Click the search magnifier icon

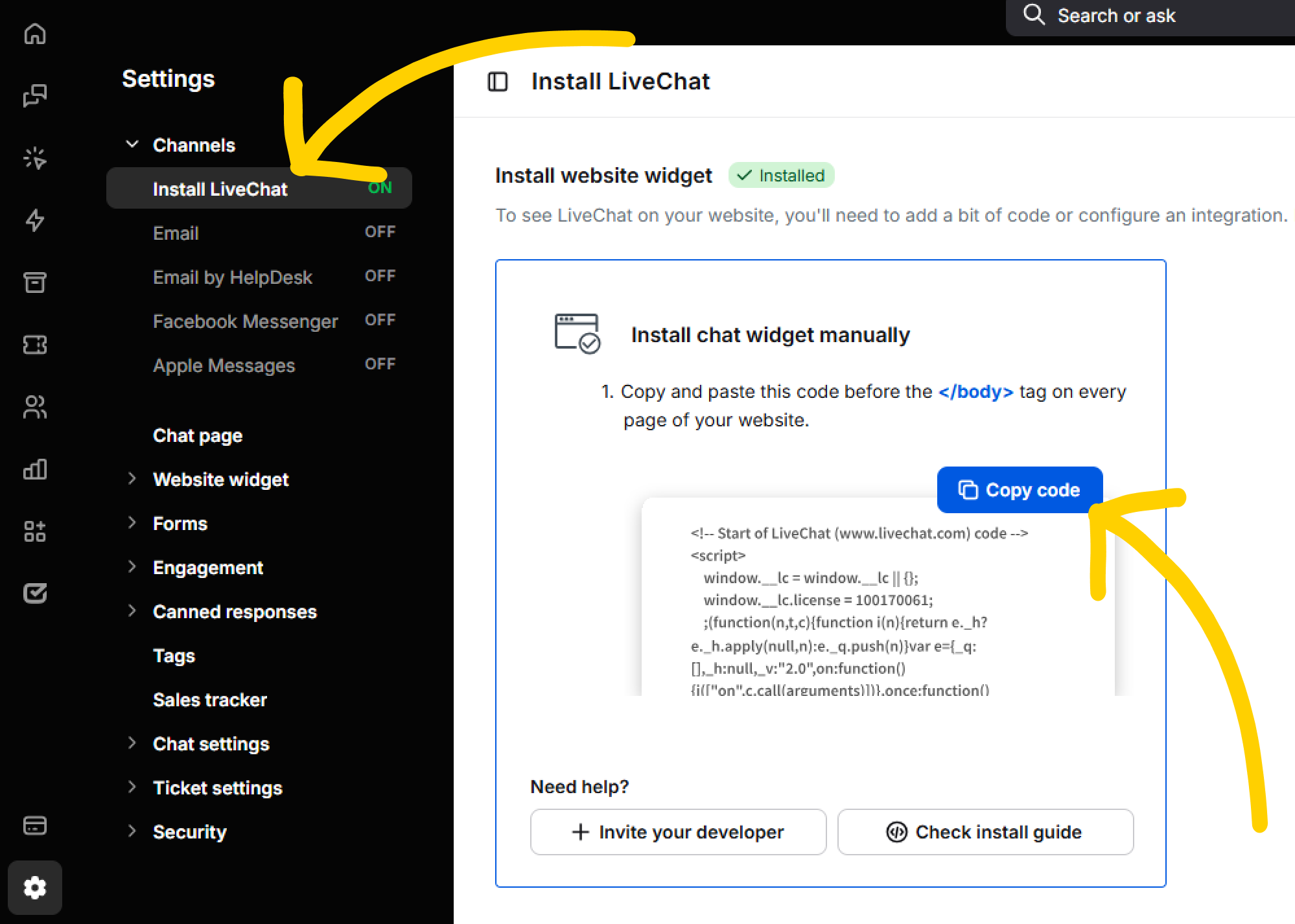pos(1034,14)
